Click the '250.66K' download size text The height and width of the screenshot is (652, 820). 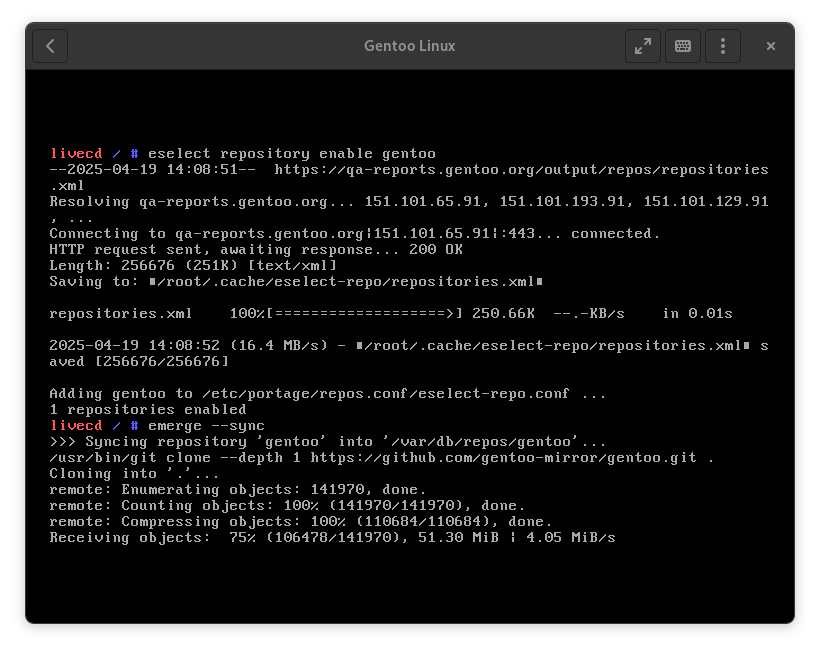(x=503, y=314)
